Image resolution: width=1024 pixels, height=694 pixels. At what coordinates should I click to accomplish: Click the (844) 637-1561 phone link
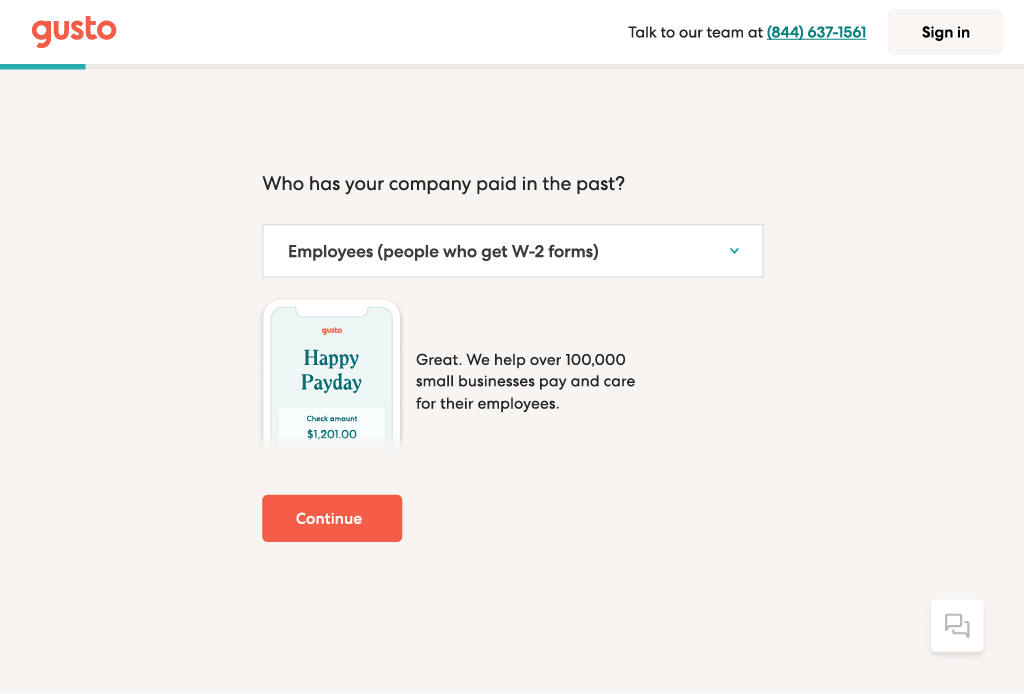point(816,32)
